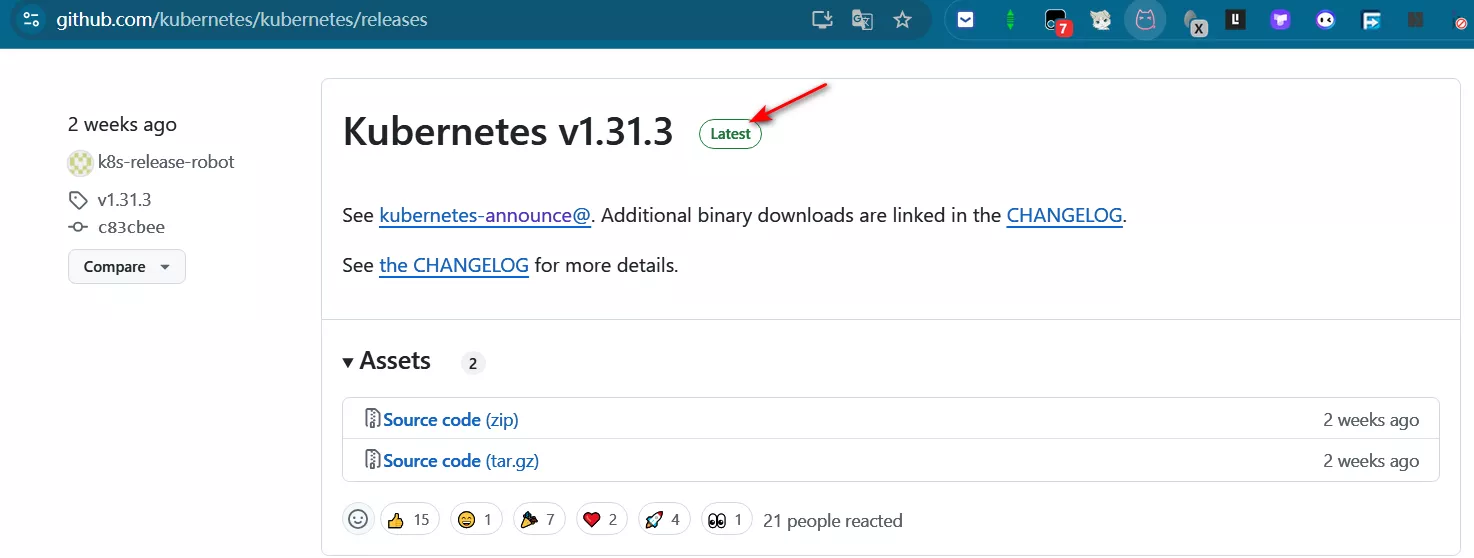Download Source code (zip)

coord(450,420)
